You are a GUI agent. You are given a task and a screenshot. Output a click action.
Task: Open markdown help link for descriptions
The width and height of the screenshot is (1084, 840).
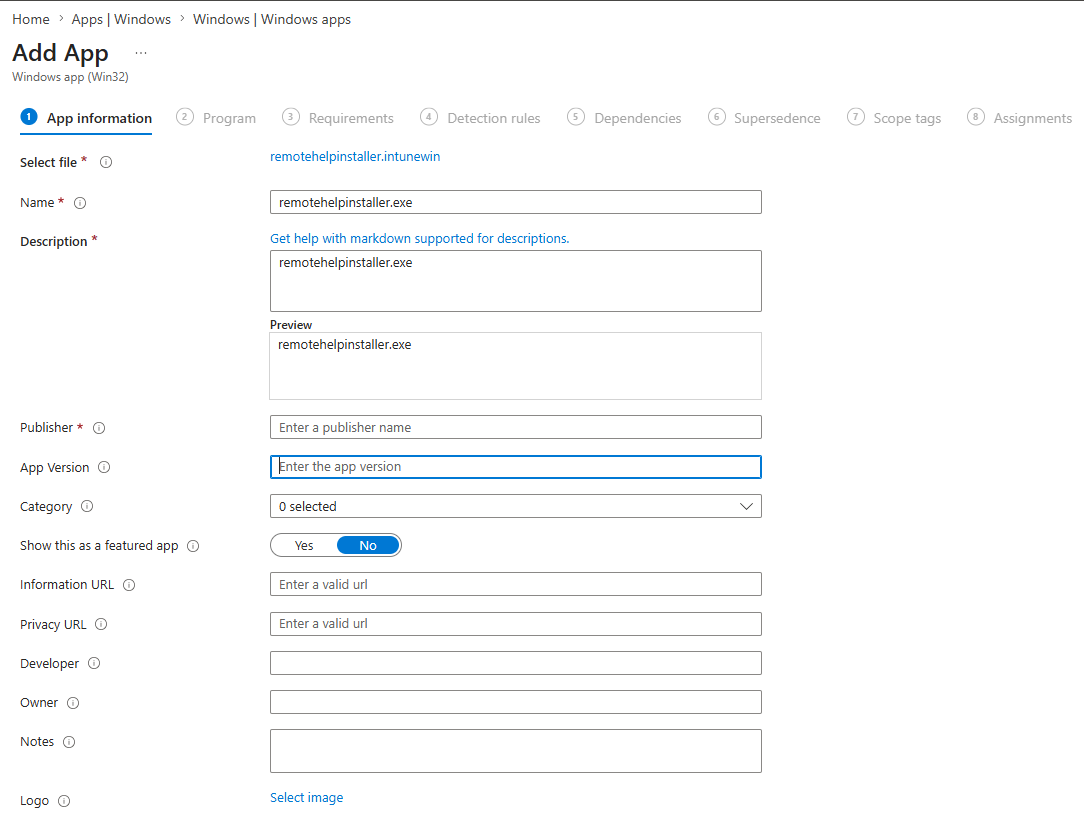tap(420, 239)
